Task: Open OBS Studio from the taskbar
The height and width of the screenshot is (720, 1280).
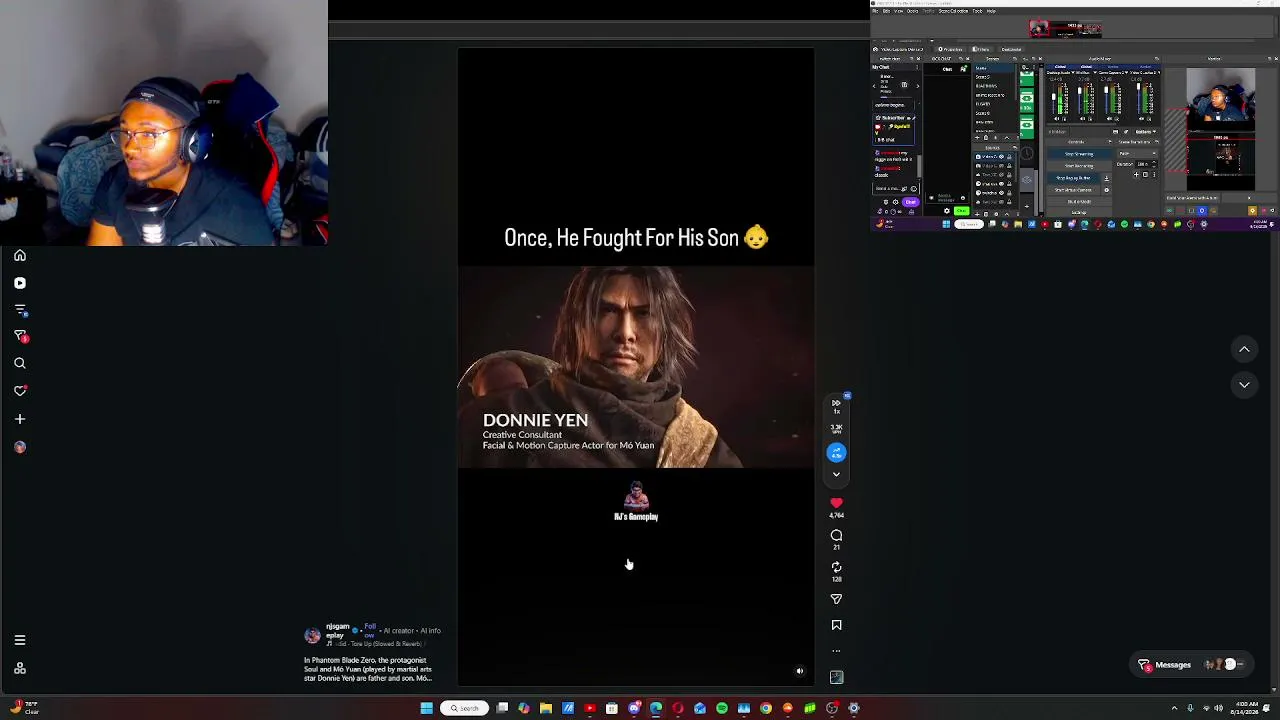Action: tap(832, 708)
